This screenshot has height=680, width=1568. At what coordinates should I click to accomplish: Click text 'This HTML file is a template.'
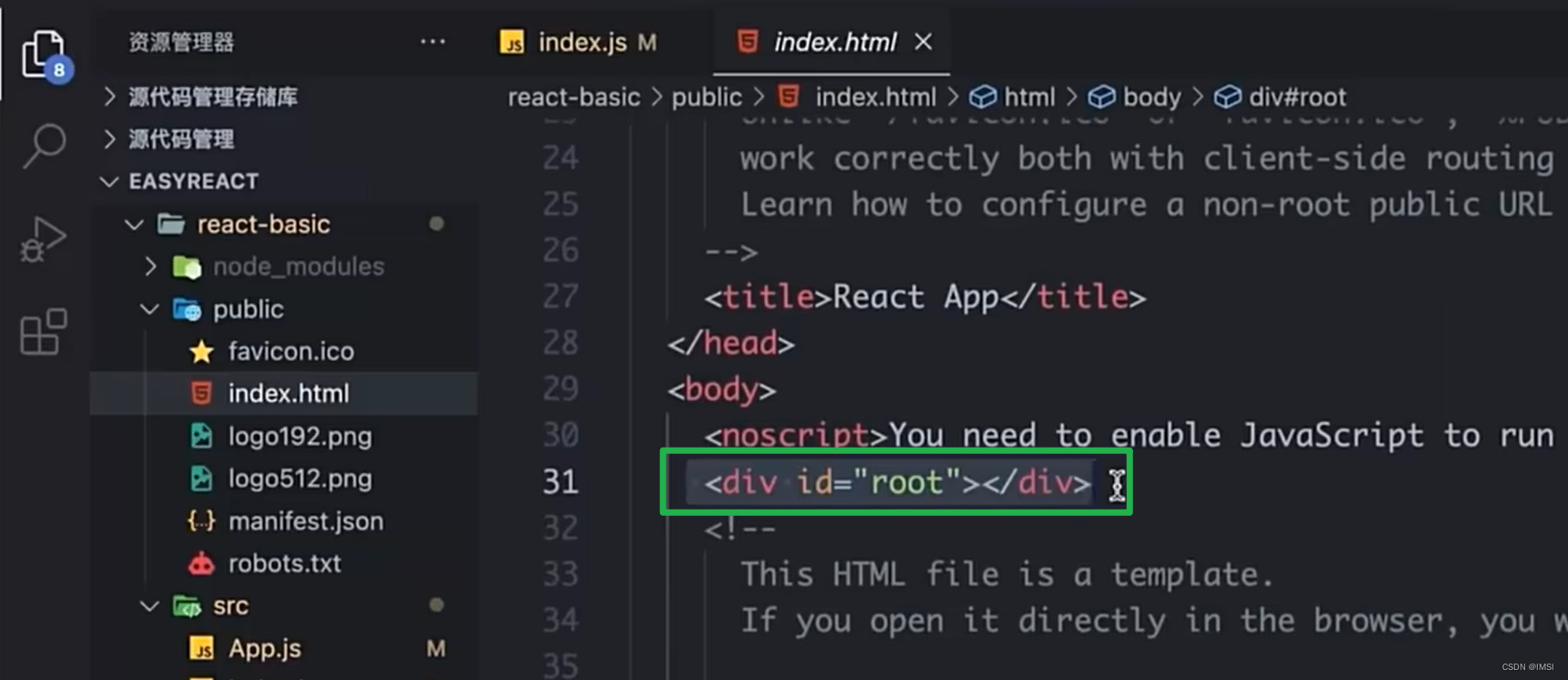(1006, 574)
